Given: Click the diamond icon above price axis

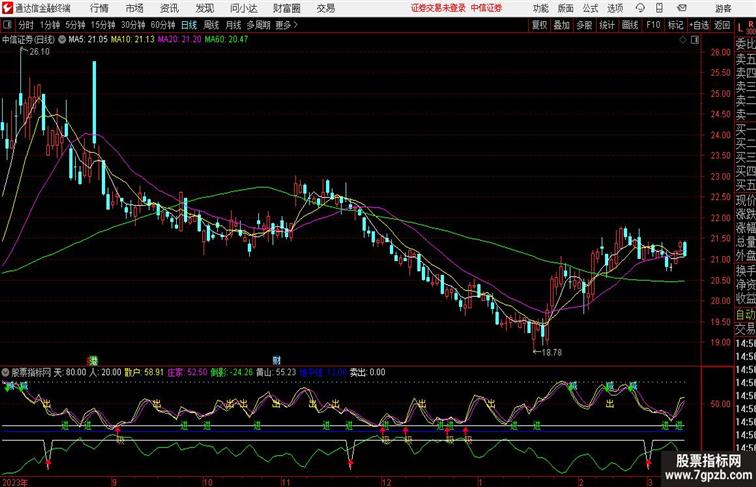Looking at the screenshot, I should coord(683,40).
